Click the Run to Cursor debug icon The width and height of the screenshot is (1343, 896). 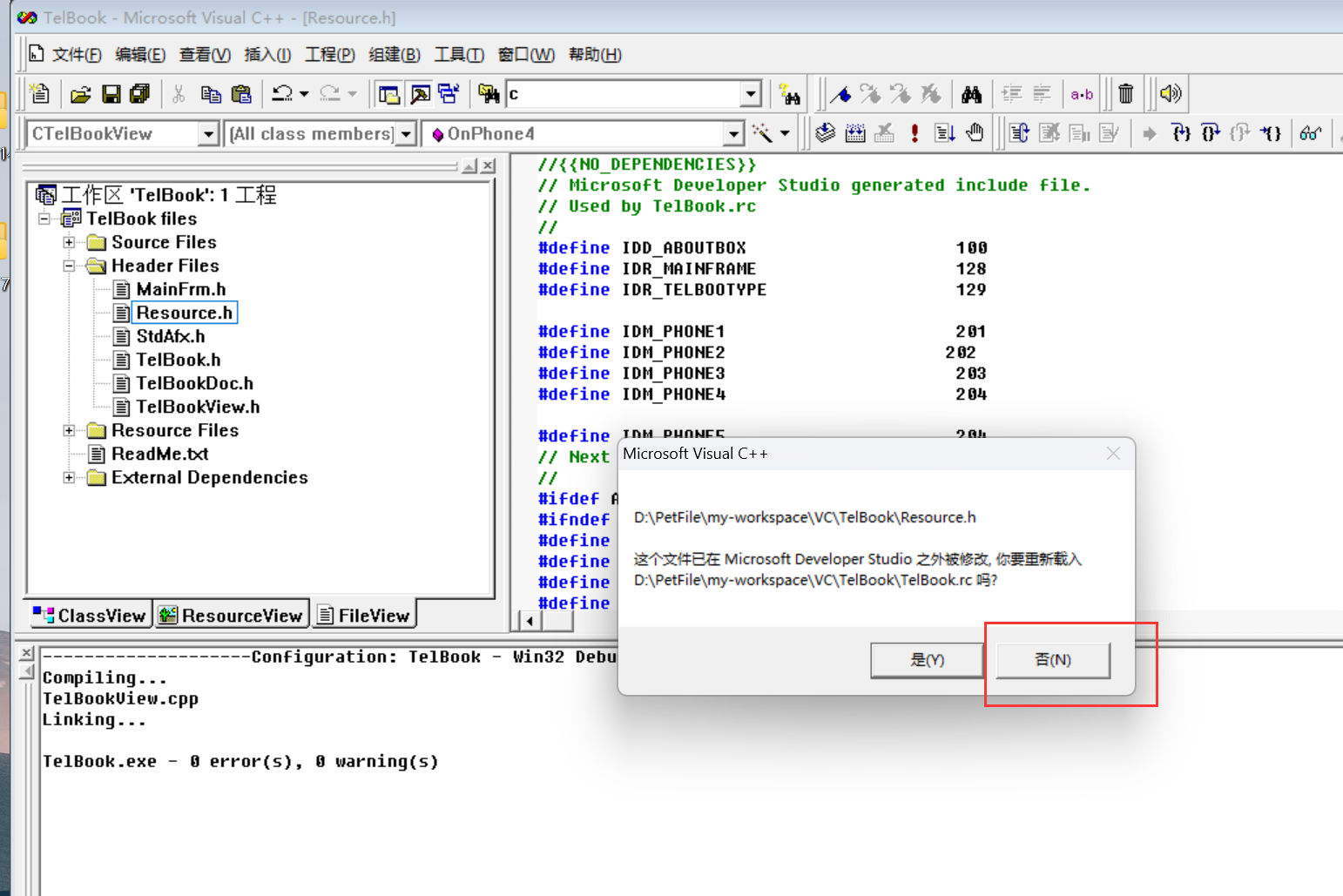click(x=1271, y=133)
